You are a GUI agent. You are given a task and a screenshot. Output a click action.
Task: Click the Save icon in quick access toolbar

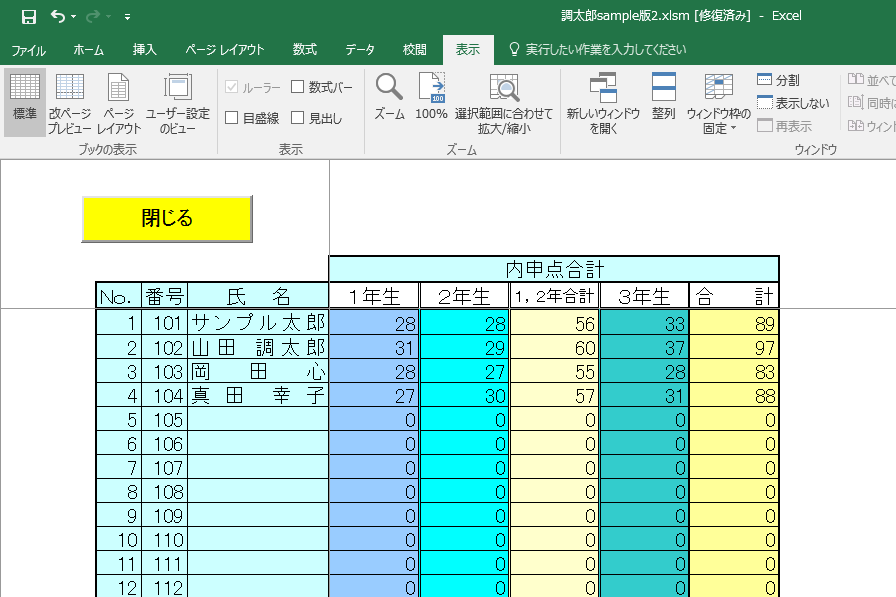point(29,17)
